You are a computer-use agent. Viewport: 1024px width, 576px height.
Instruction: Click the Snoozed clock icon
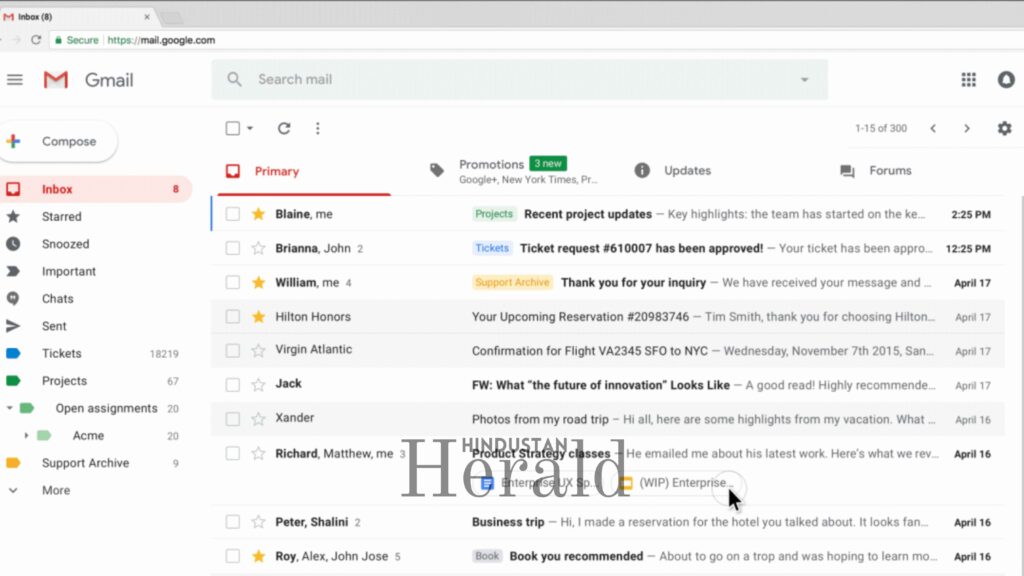[x=13, y=244]
